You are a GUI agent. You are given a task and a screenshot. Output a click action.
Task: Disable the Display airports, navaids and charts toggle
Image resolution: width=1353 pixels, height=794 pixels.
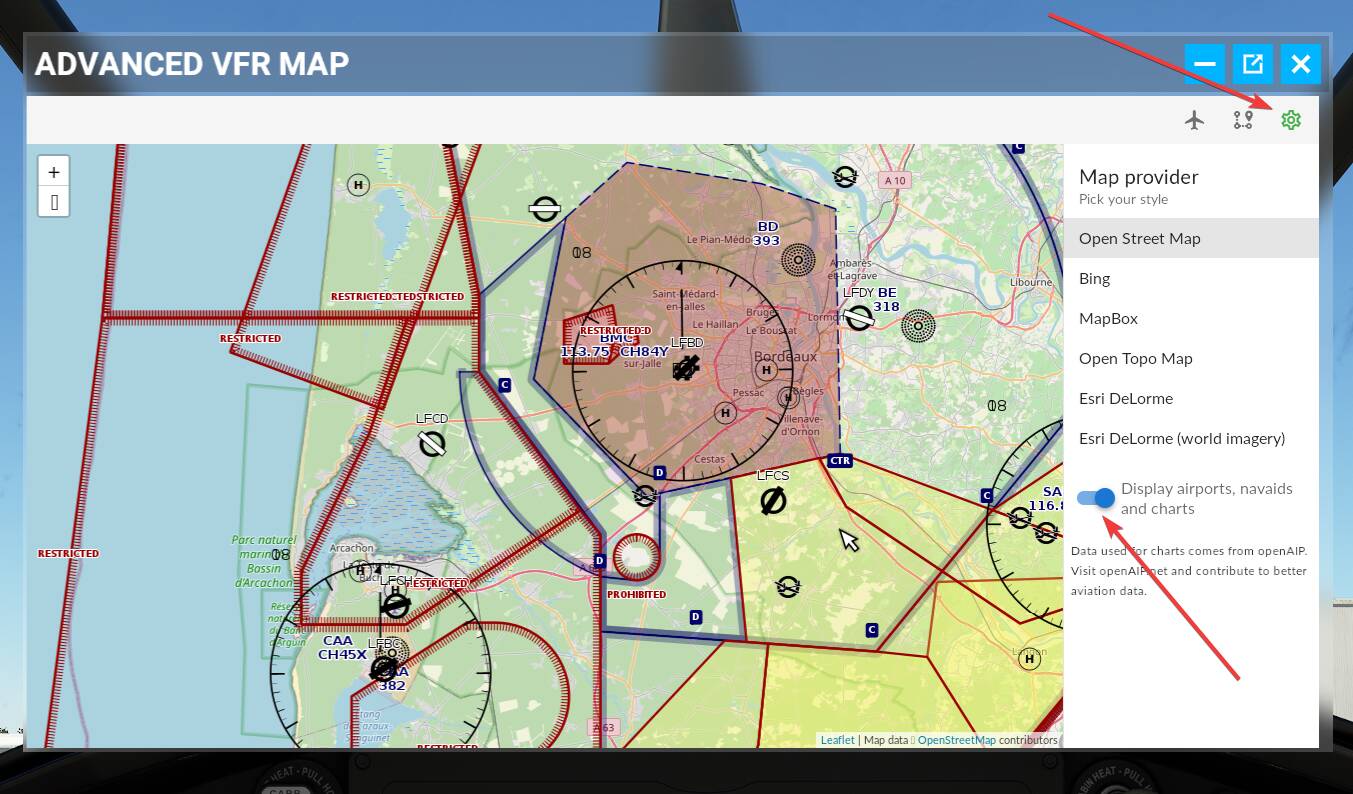point(1094,498)
